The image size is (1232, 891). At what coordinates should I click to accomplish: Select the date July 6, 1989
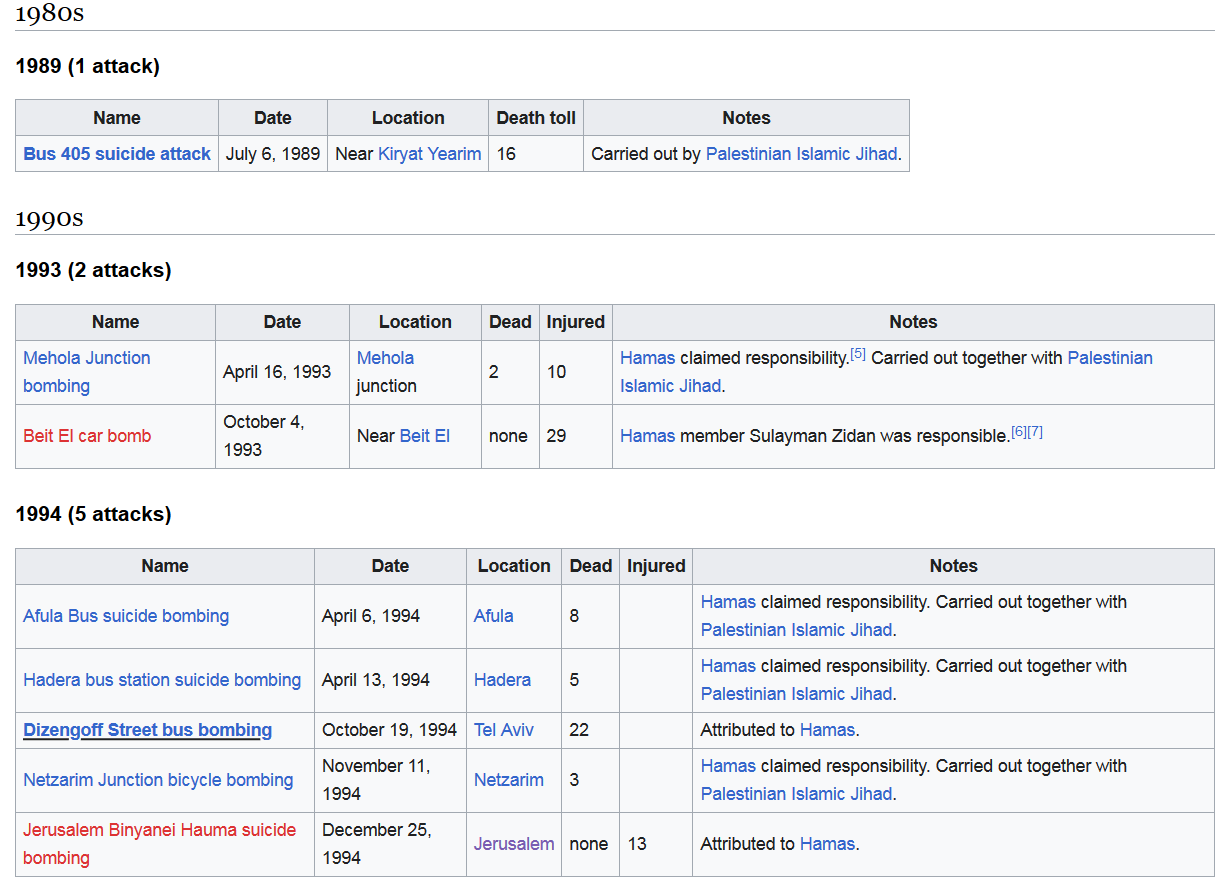click(273, 154)
